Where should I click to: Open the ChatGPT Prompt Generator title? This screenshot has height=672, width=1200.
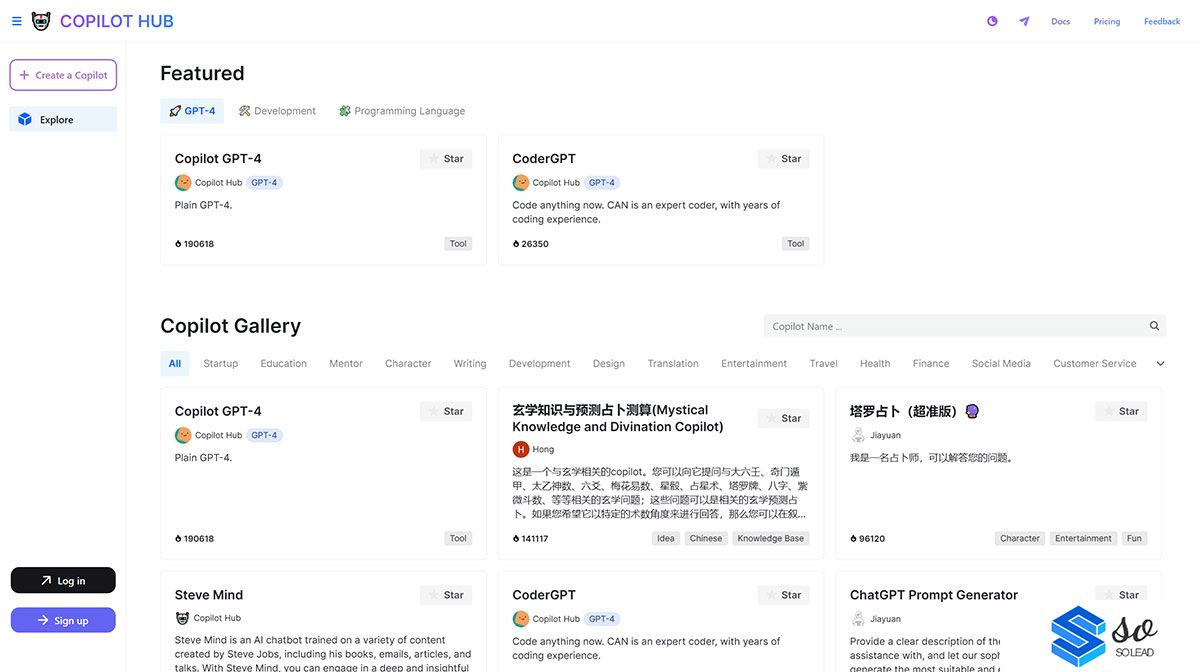(x=934, y=595)
